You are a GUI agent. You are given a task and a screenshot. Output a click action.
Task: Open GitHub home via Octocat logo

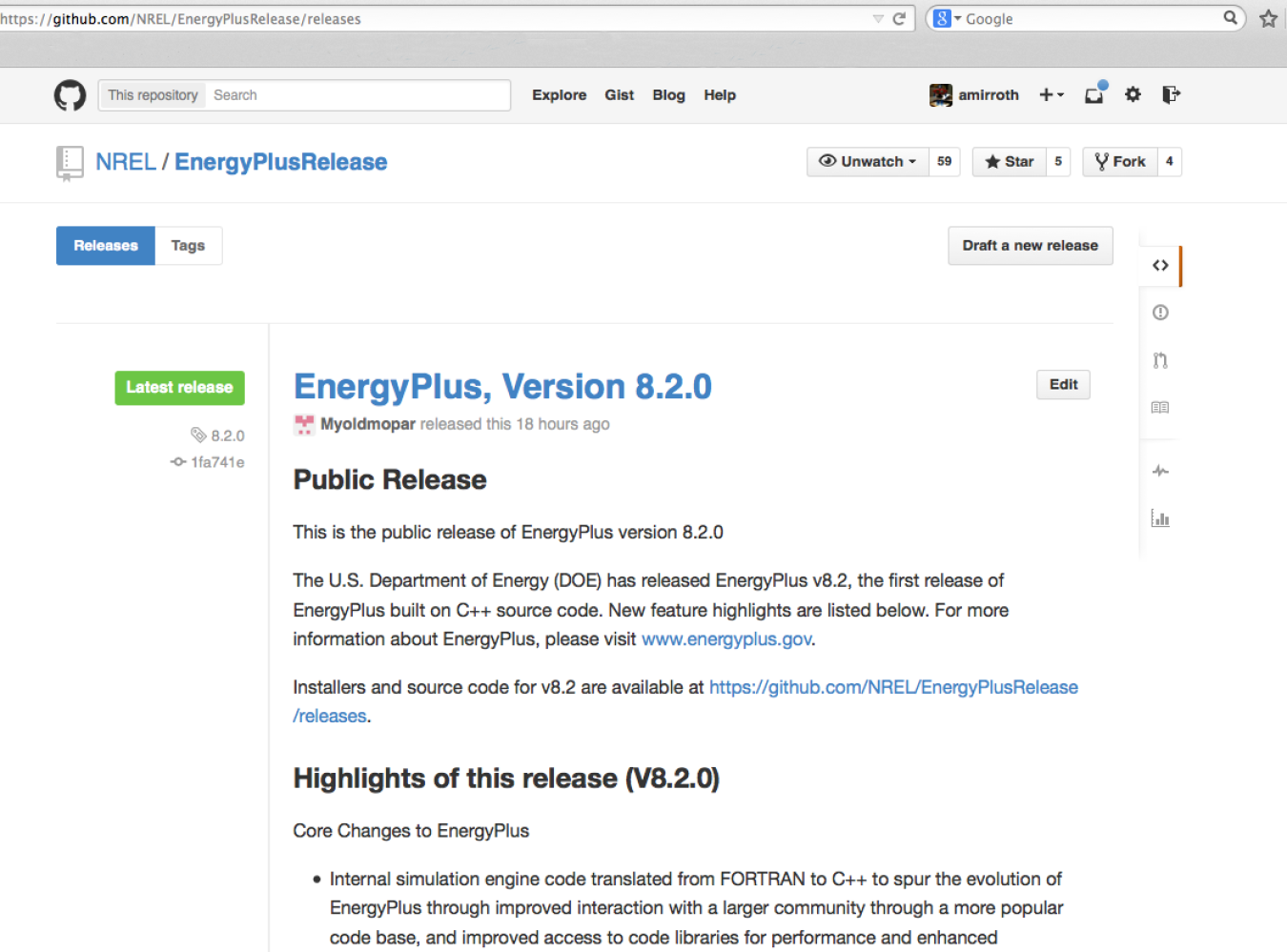point(70,95)
